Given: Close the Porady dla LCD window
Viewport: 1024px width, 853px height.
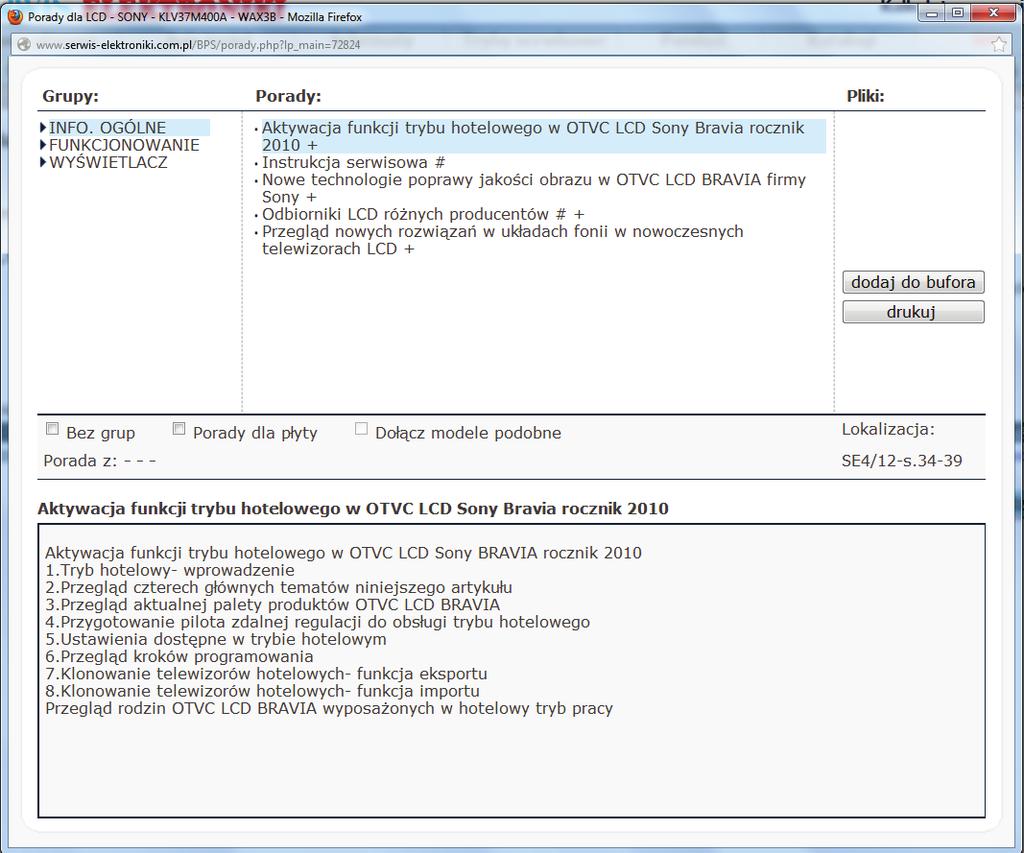Looking at the screenshot, I should [994, 12].
